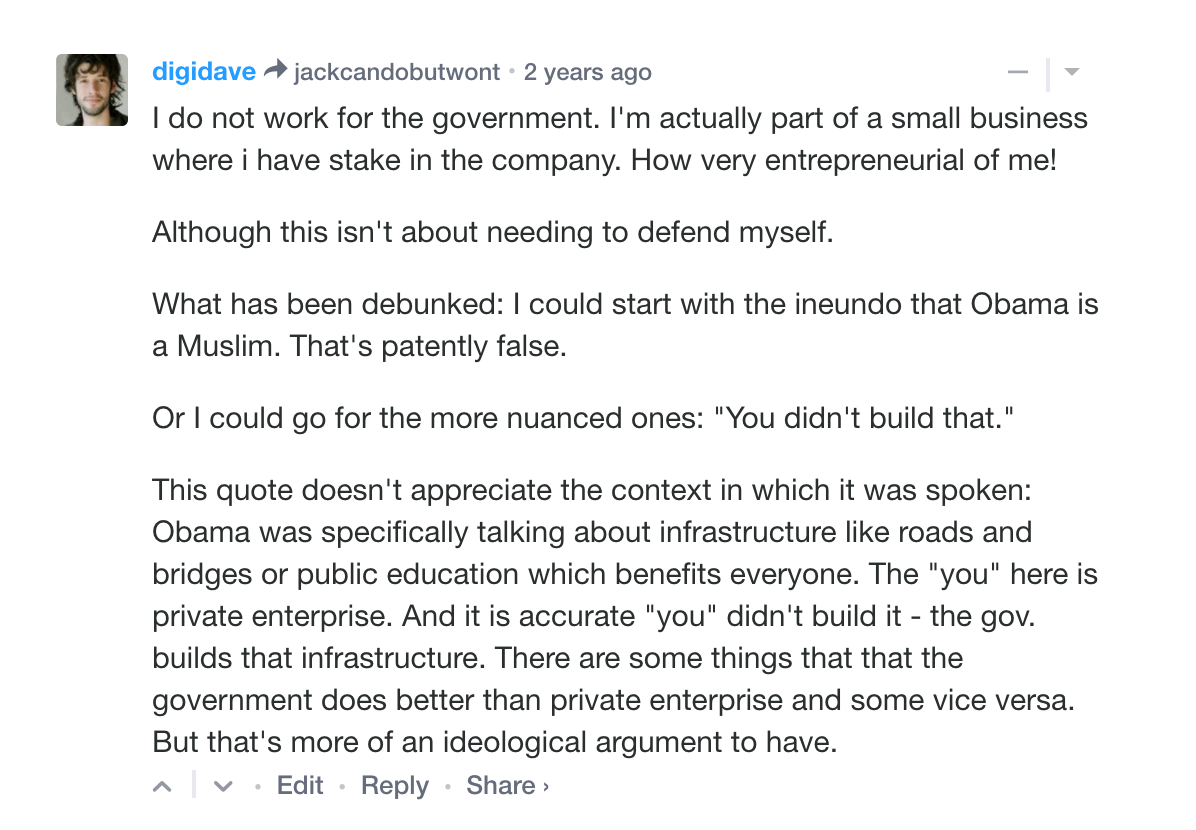1196x830 pixels.
Task: Click the Share link
Action: click(500, 786)
